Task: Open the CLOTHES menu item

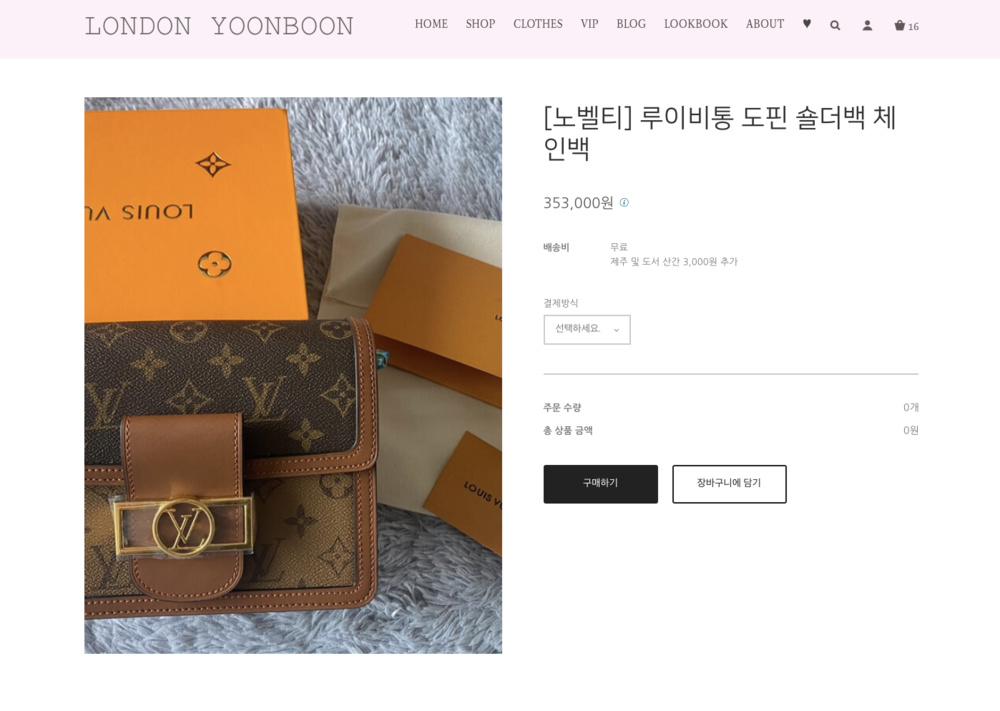Action: 538,24
